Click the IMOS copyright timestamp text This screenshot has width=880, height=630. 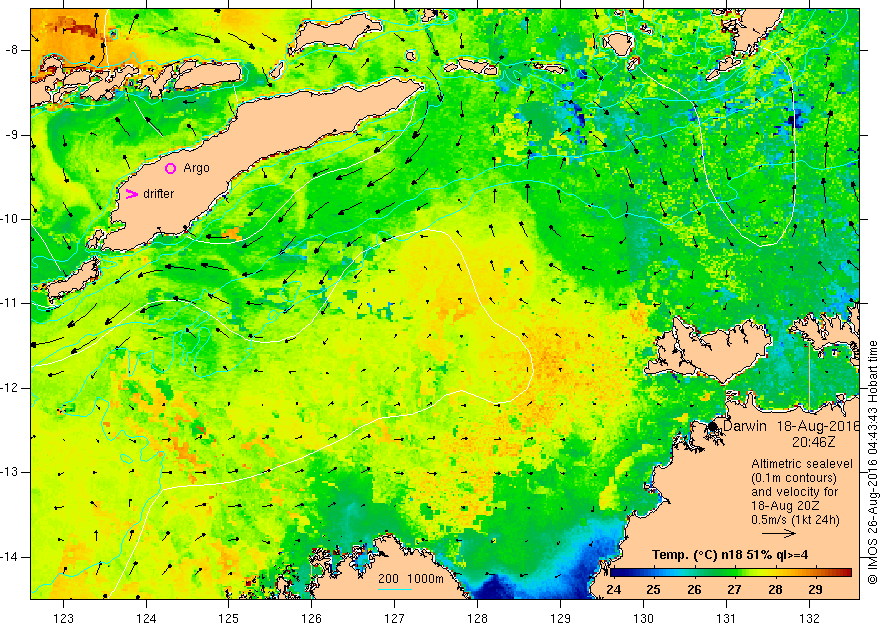[x=873, y=462]
